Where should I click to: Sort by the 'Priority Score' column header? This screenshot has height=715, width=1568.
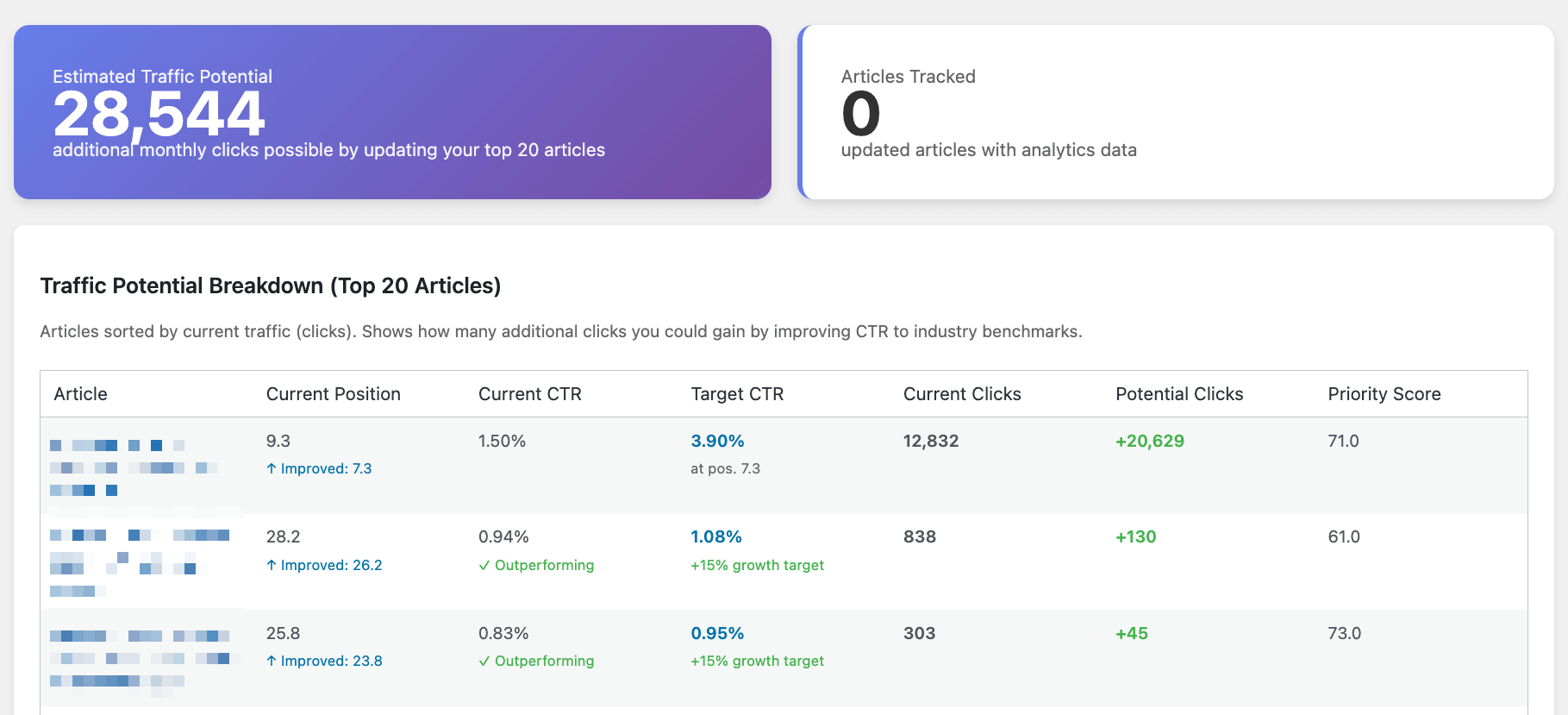click(1384, 394)
